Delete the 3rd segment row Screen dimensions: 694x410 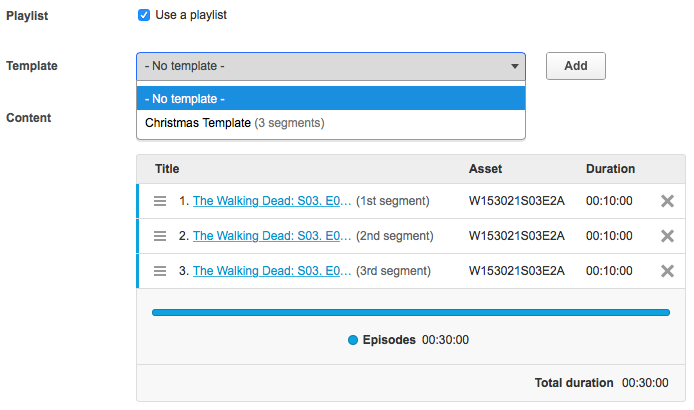pos(668,271)
